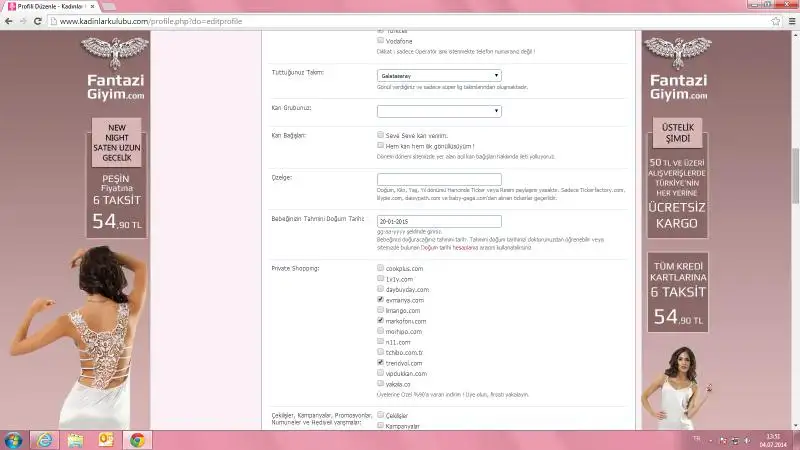
Task: Open File Explorer taskbar icon
Action: [x=75, y=440]
